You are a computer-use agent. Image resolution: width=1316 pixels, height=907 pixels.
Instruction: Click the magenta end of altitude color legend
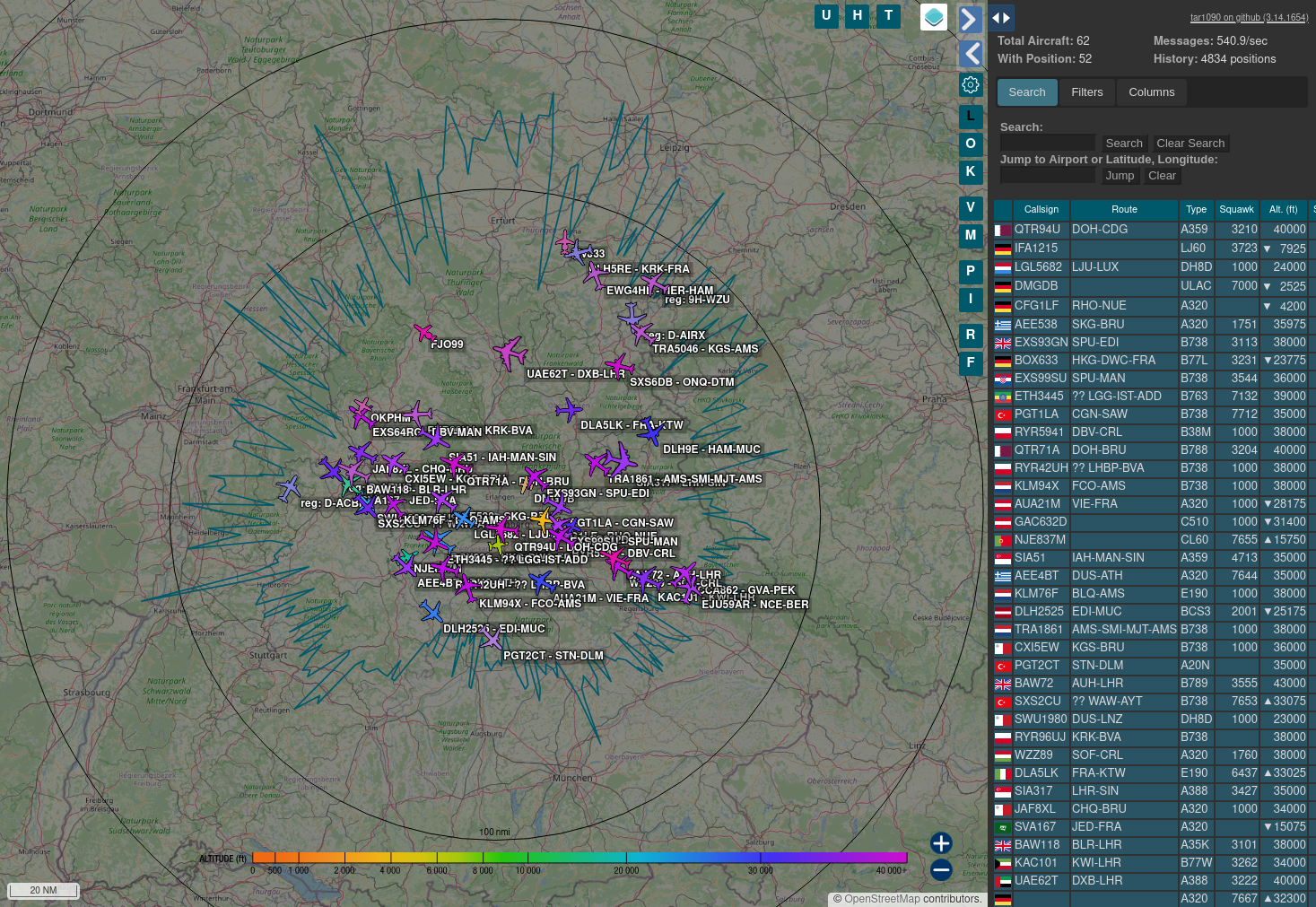coord(893,858)
